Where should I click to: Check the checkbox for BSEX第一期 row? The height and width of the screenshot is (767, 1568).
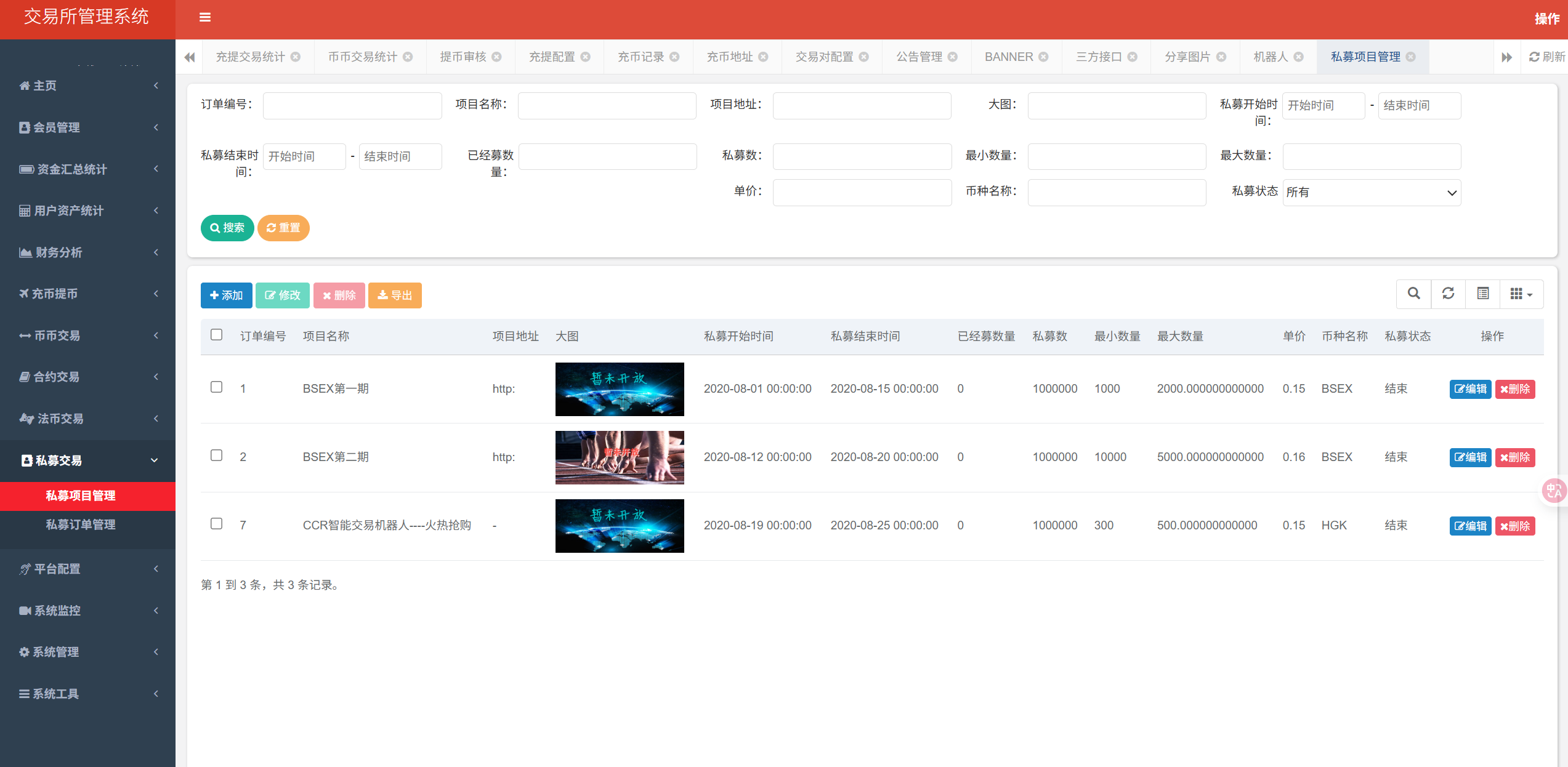coord(216,387)
